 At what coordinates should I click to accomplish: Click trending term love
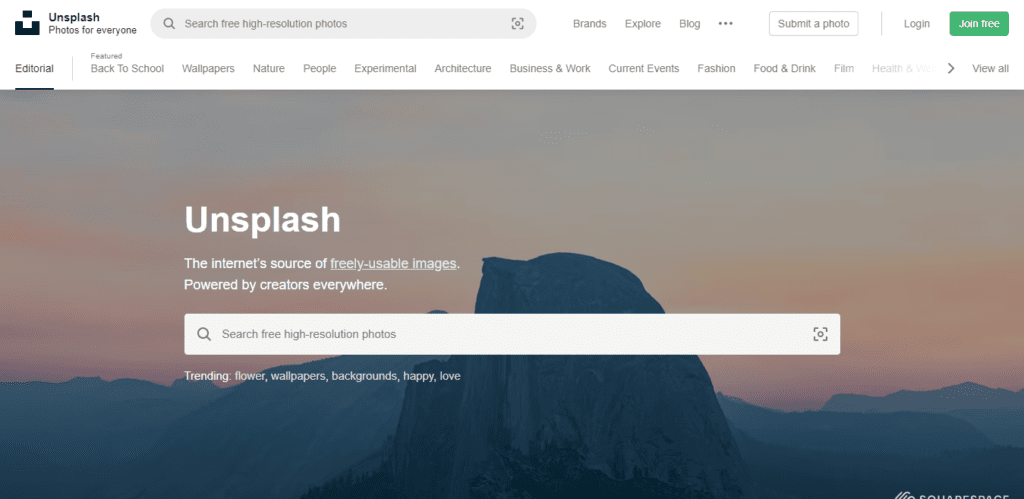point(450,376)
